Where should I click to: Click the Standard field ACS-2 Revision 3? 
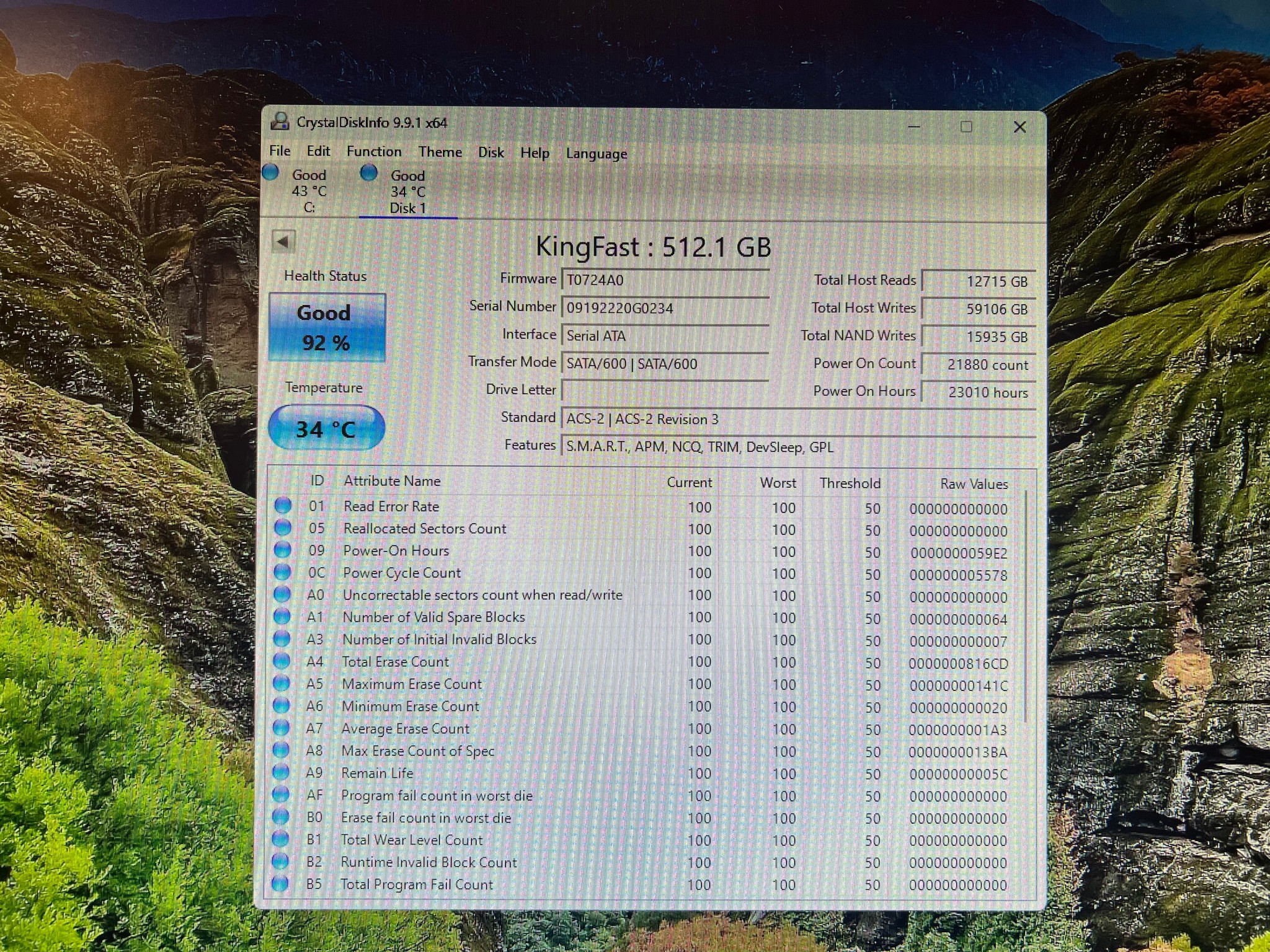(x=799, y=419)
